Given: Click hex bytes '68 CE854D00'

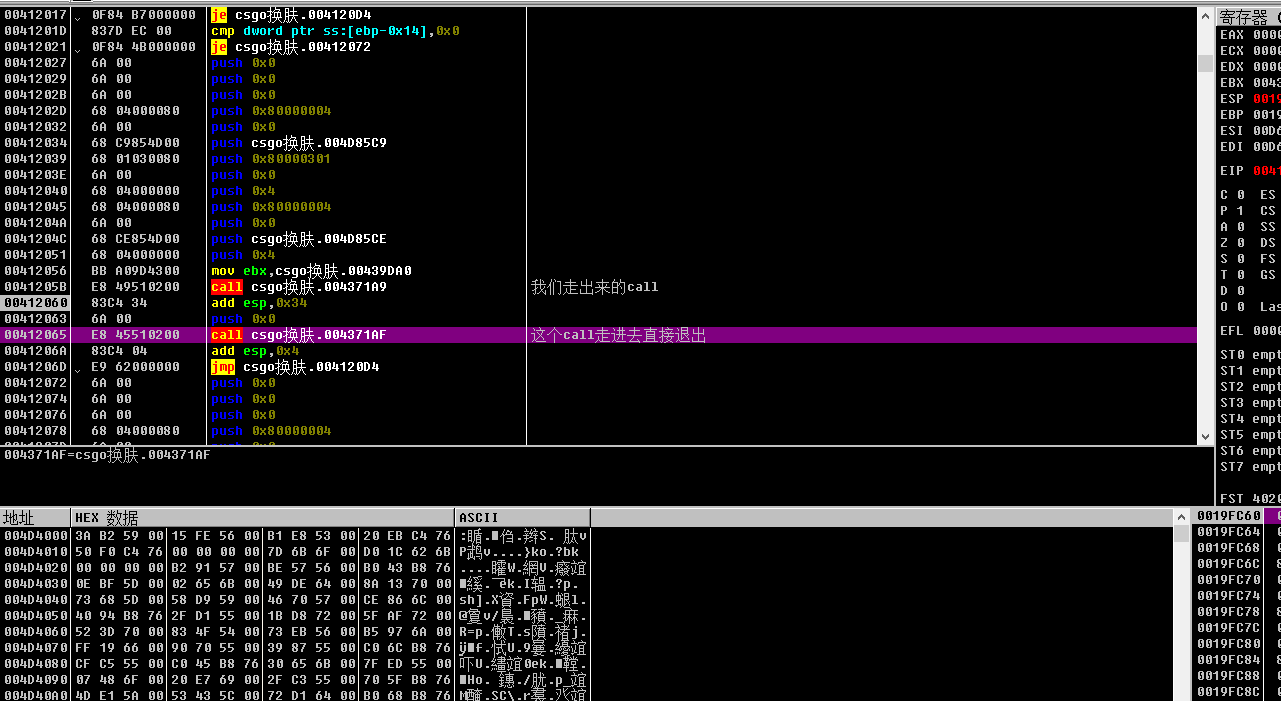Looking at the screenshot, I should click(136, 239).
